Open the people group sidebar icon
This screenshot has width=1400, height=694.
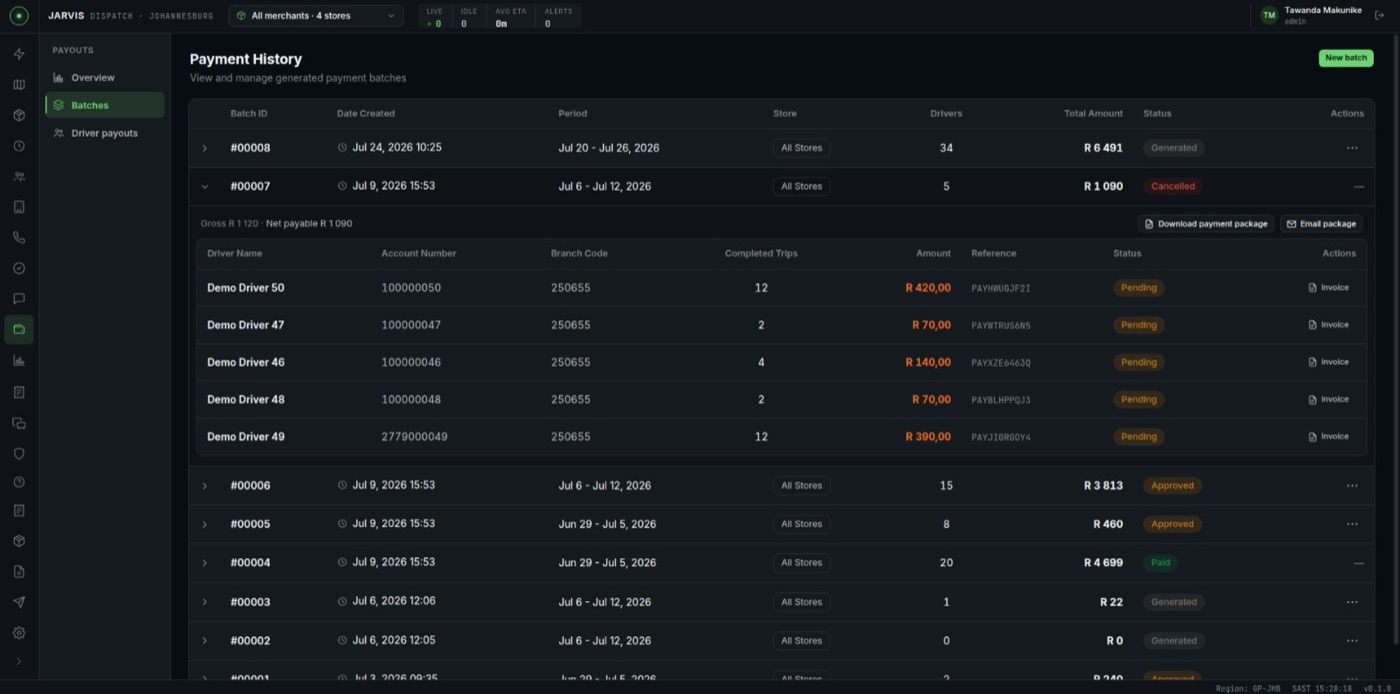[x=19, y=177]
